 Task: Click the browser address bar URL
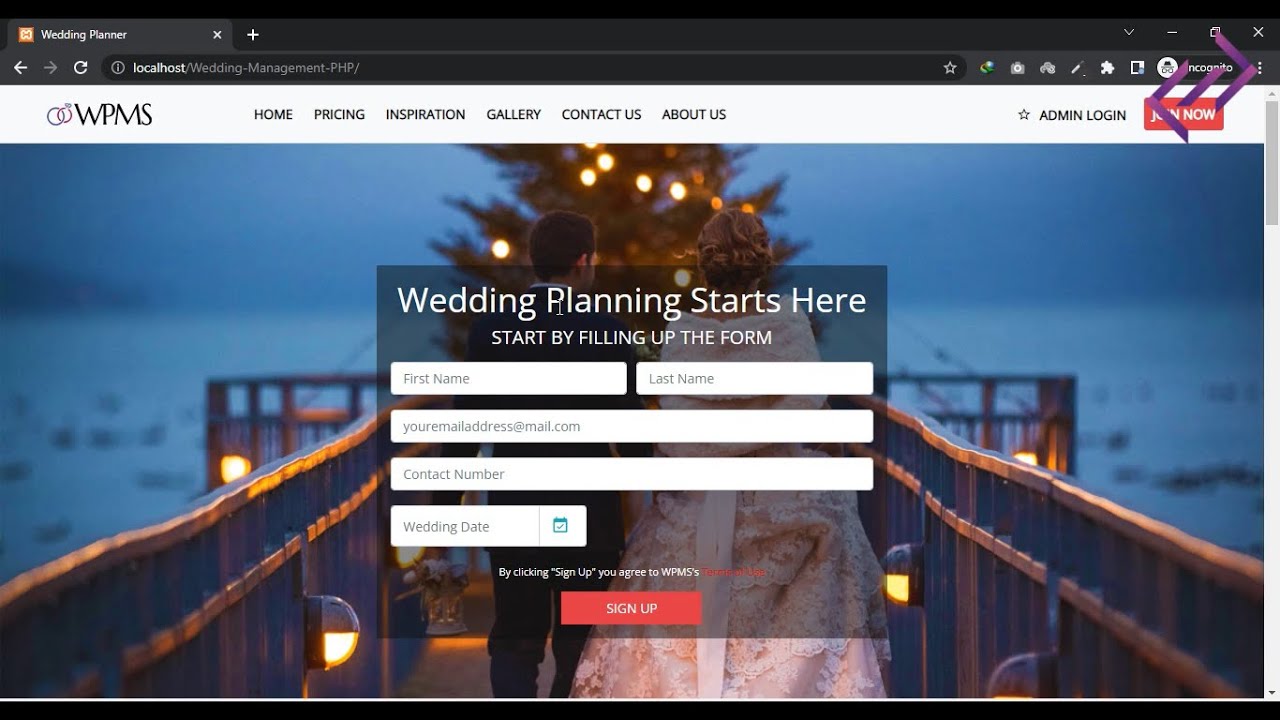246,68
